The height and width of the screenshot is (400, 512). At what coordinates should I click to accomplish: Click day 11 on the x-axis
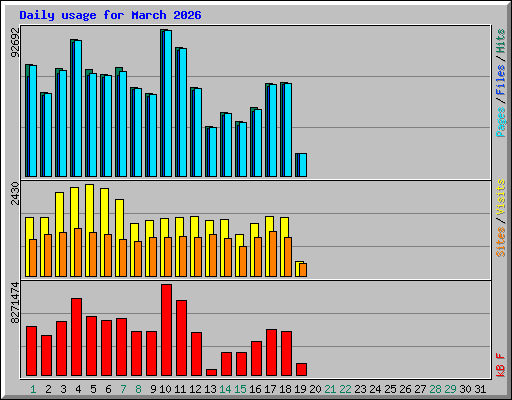tap(180, 389)
